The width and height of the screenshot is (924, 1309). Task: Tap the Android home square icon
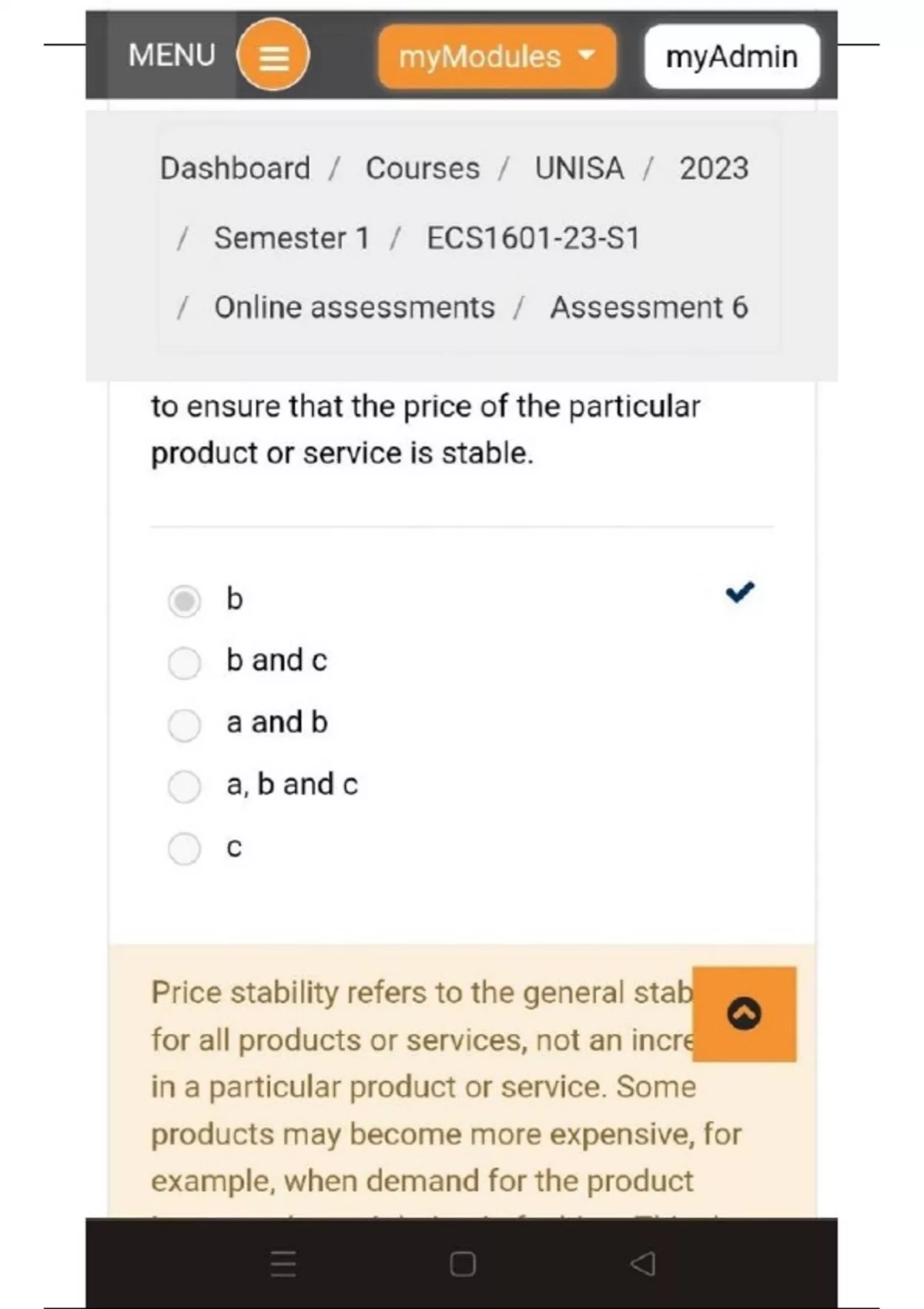click(x=462, y=1264)
